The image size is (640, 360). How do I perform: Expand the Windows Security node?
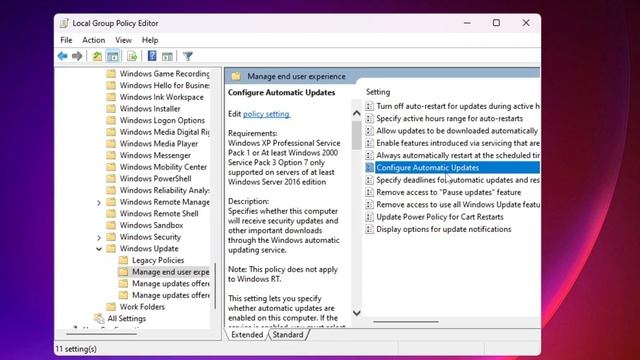click(x=99, y=237)
